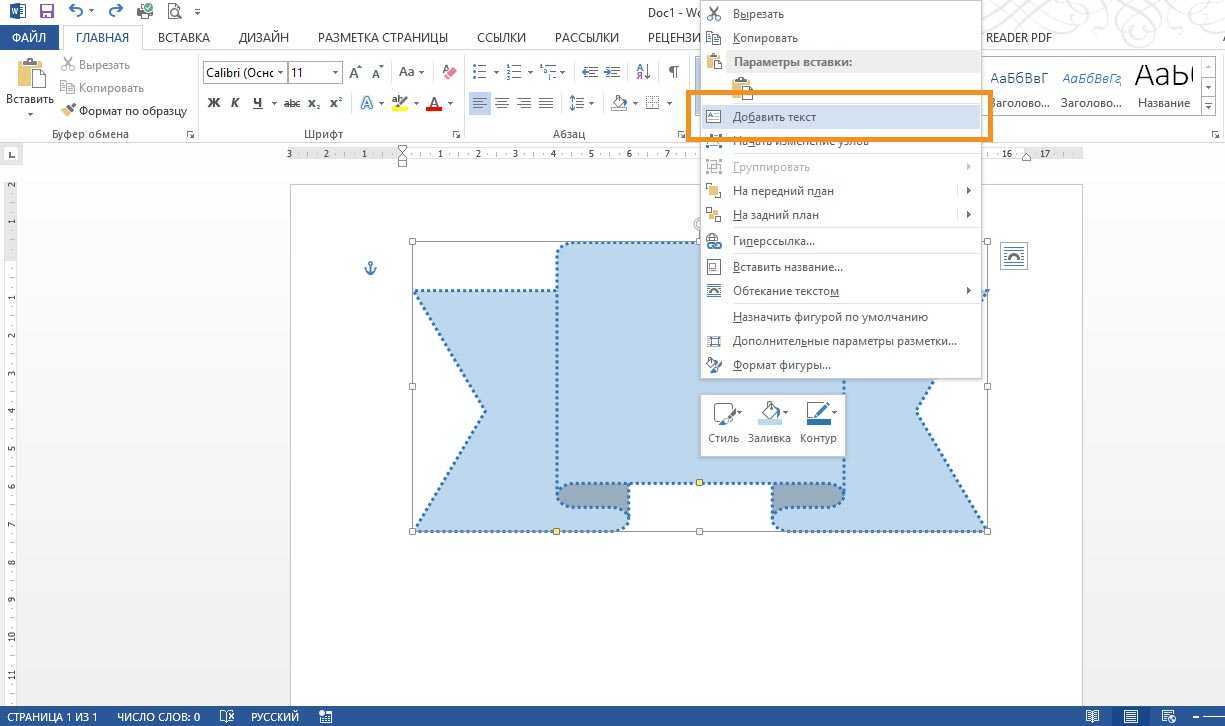Toggle strikethrough (abc) formatting
Viewport: 1225px width, 726px height.
292,103
